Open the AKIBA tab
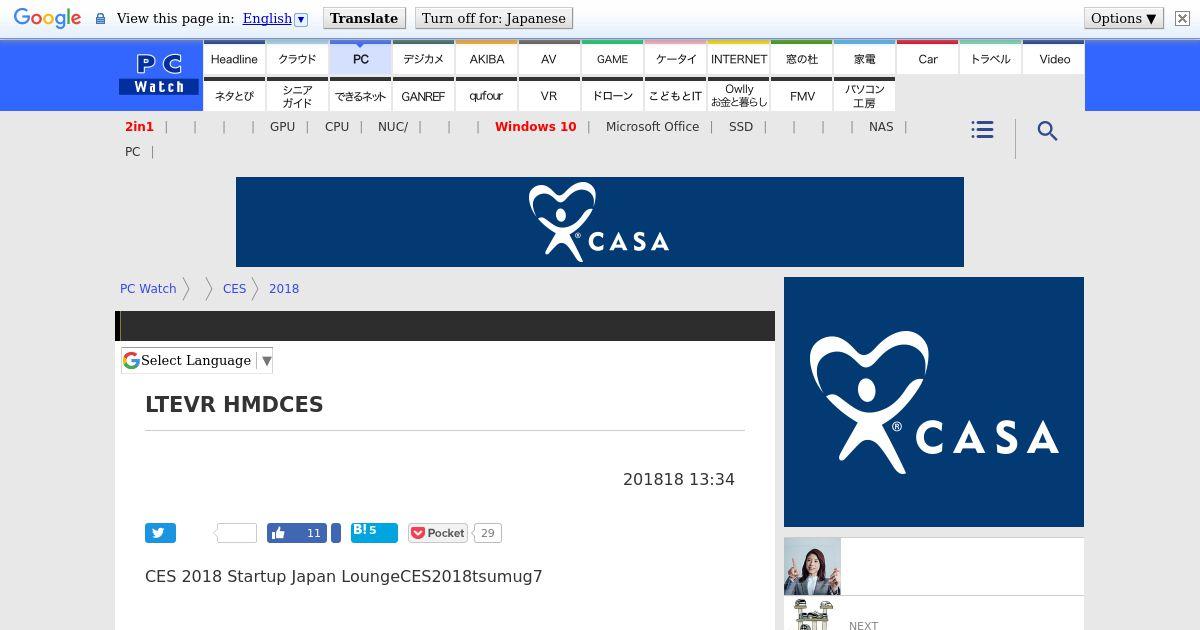Viewport: 1200px width, 630px height. tap(486, 58)
